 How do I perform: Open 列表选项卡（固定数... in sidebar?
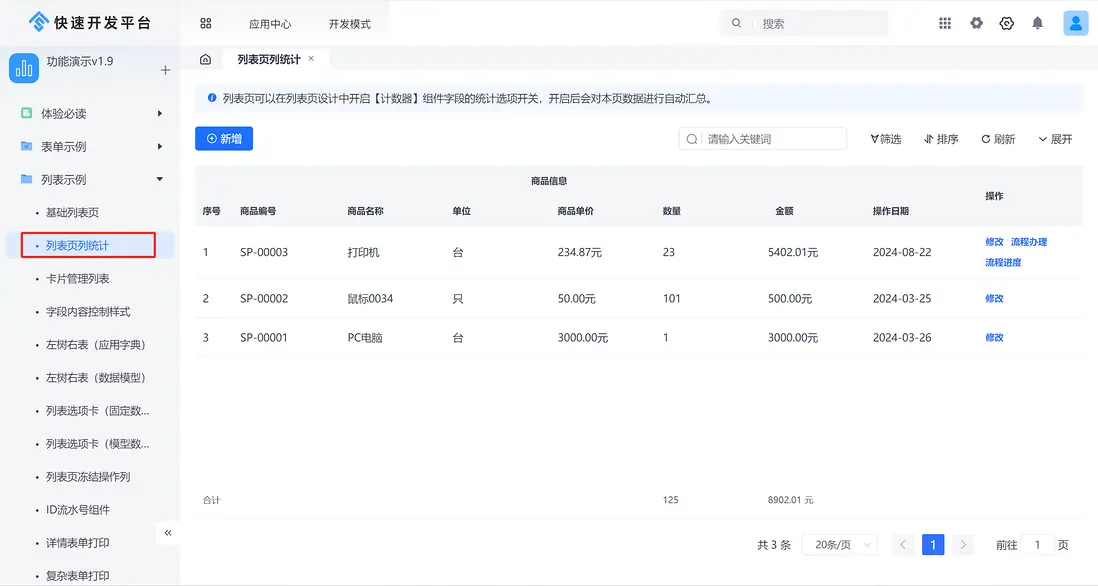(x=97, y=411)
